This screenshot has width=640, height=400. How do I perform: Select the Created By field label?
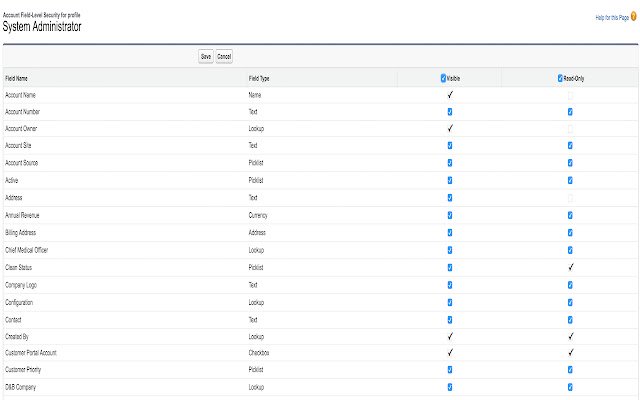pyautogui.click(x=17, y=337)
